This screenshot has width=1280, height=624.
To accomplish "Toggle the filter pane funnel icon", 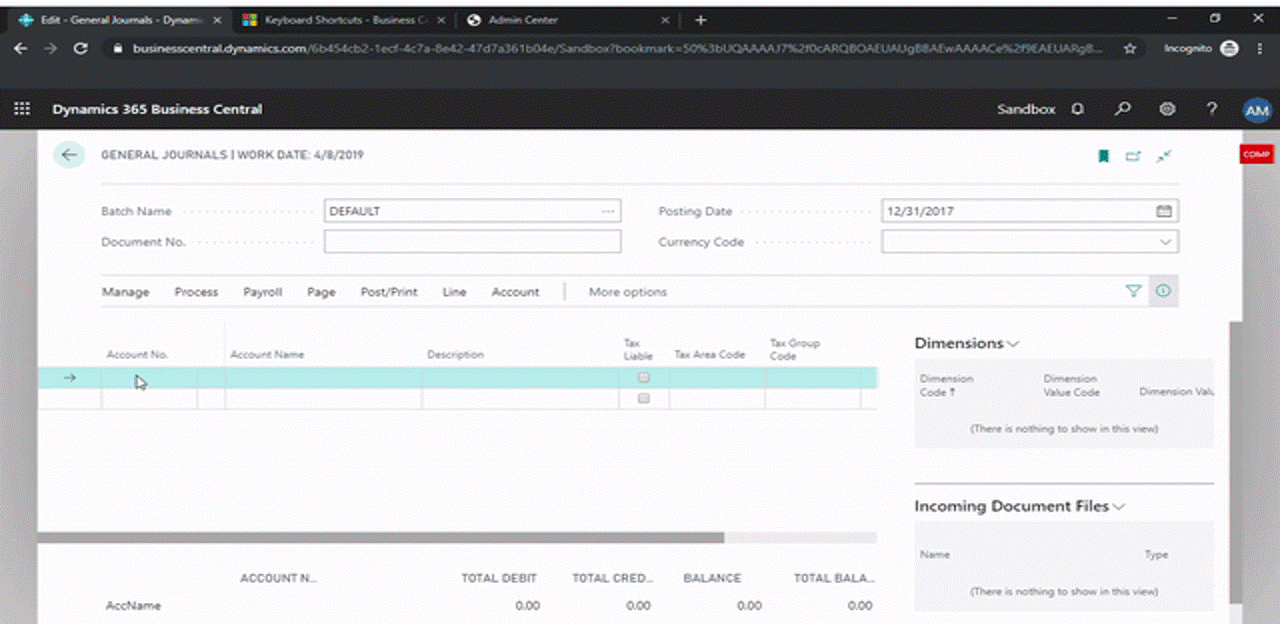I will pos(1133,291).
